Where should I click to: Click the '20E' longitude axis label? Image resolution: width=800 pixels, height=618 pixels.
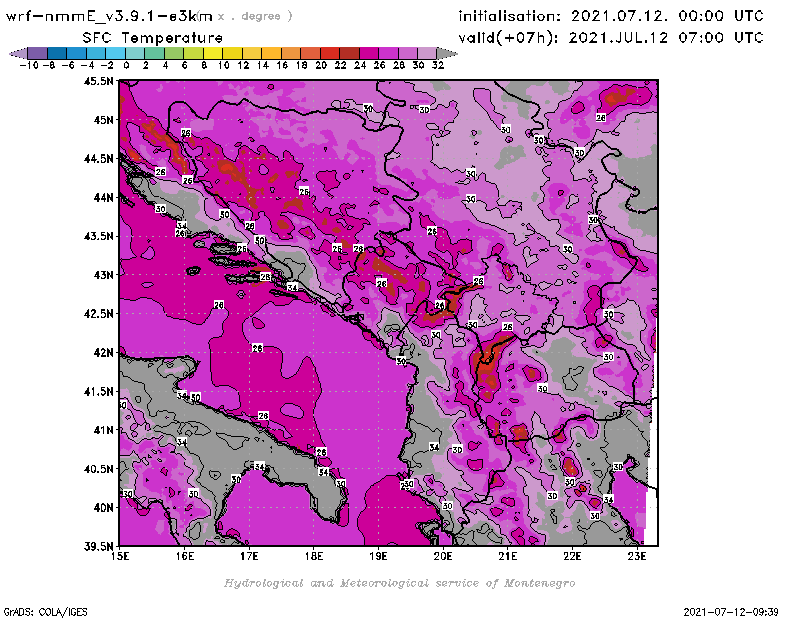[443, 556]
